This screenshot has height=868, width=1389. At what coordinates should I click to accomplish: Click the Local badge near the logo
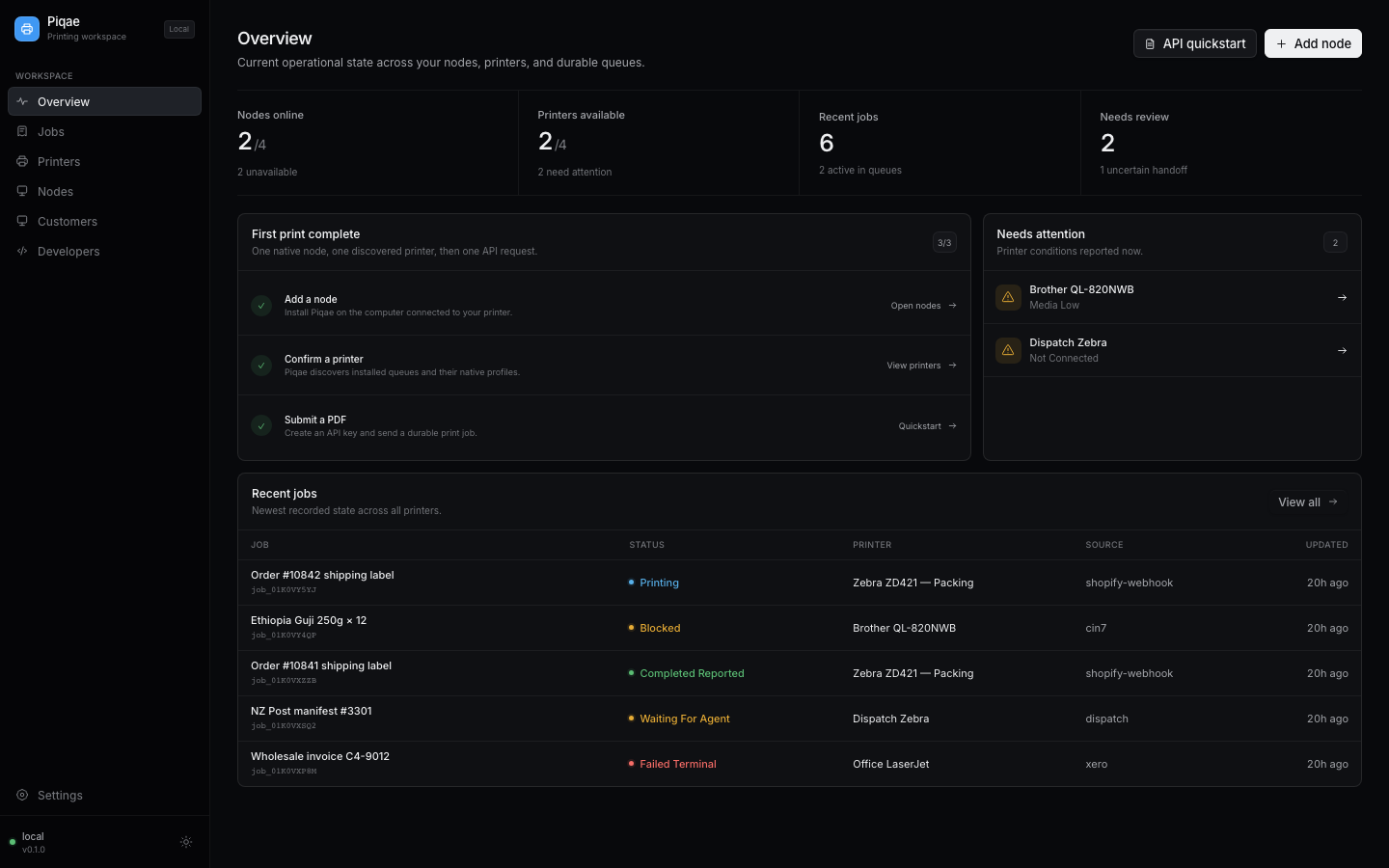click(x=179, y=29)
